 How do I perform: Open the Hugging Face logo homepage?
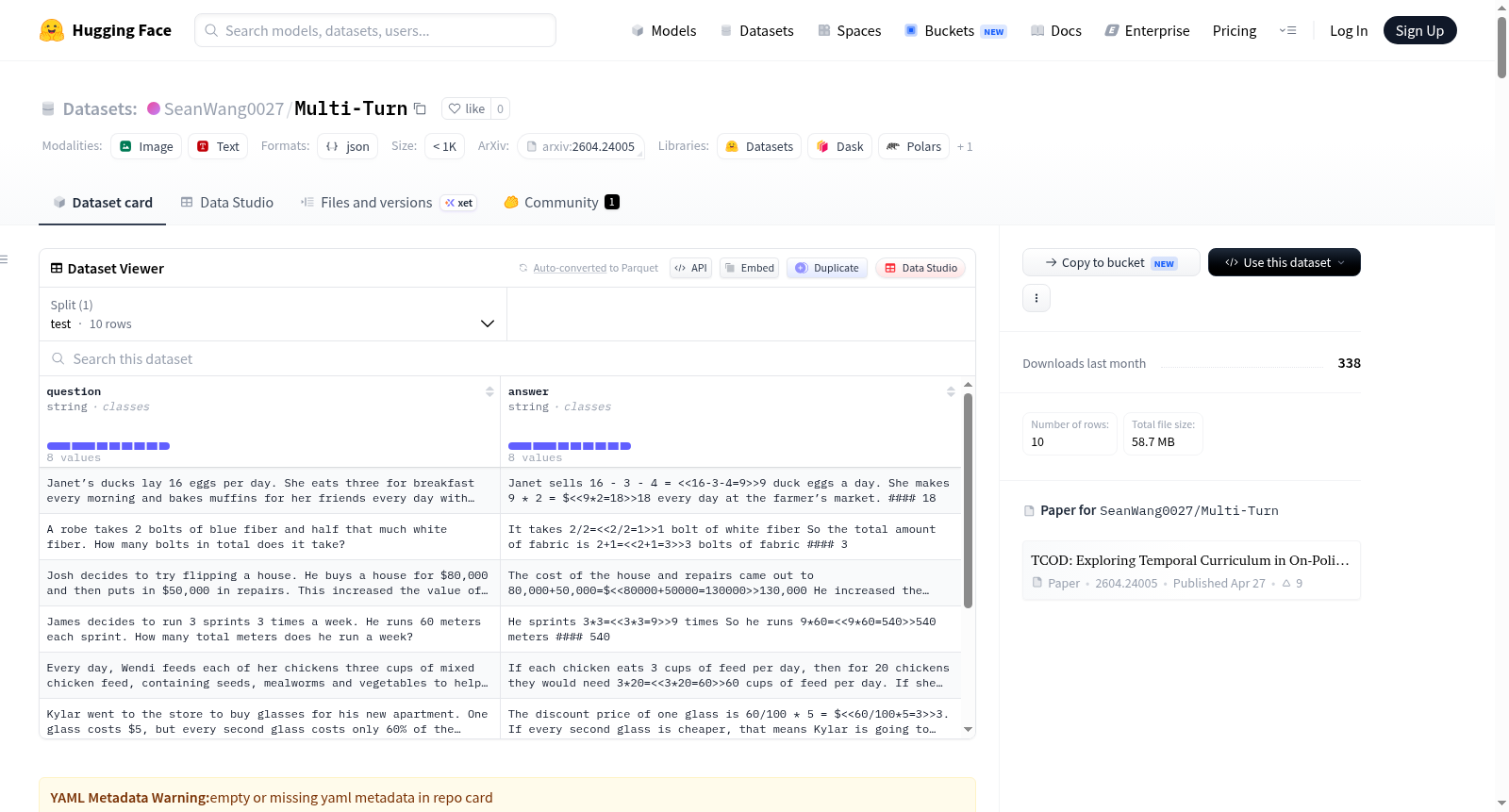point(106,30)
